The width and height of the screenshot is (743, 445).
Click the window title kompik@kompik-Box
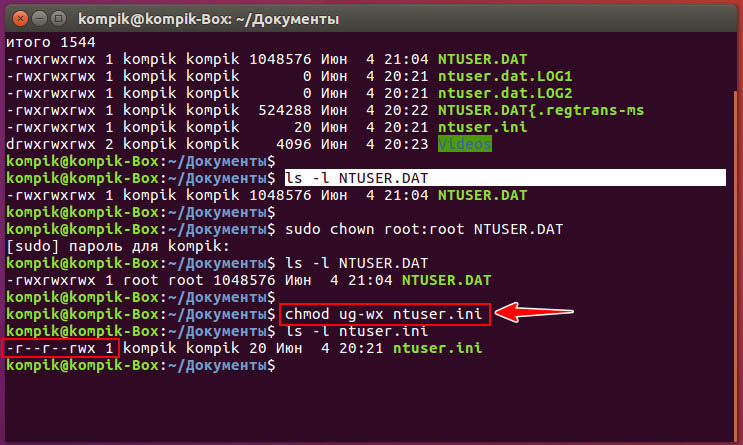(x=208, y=19)
